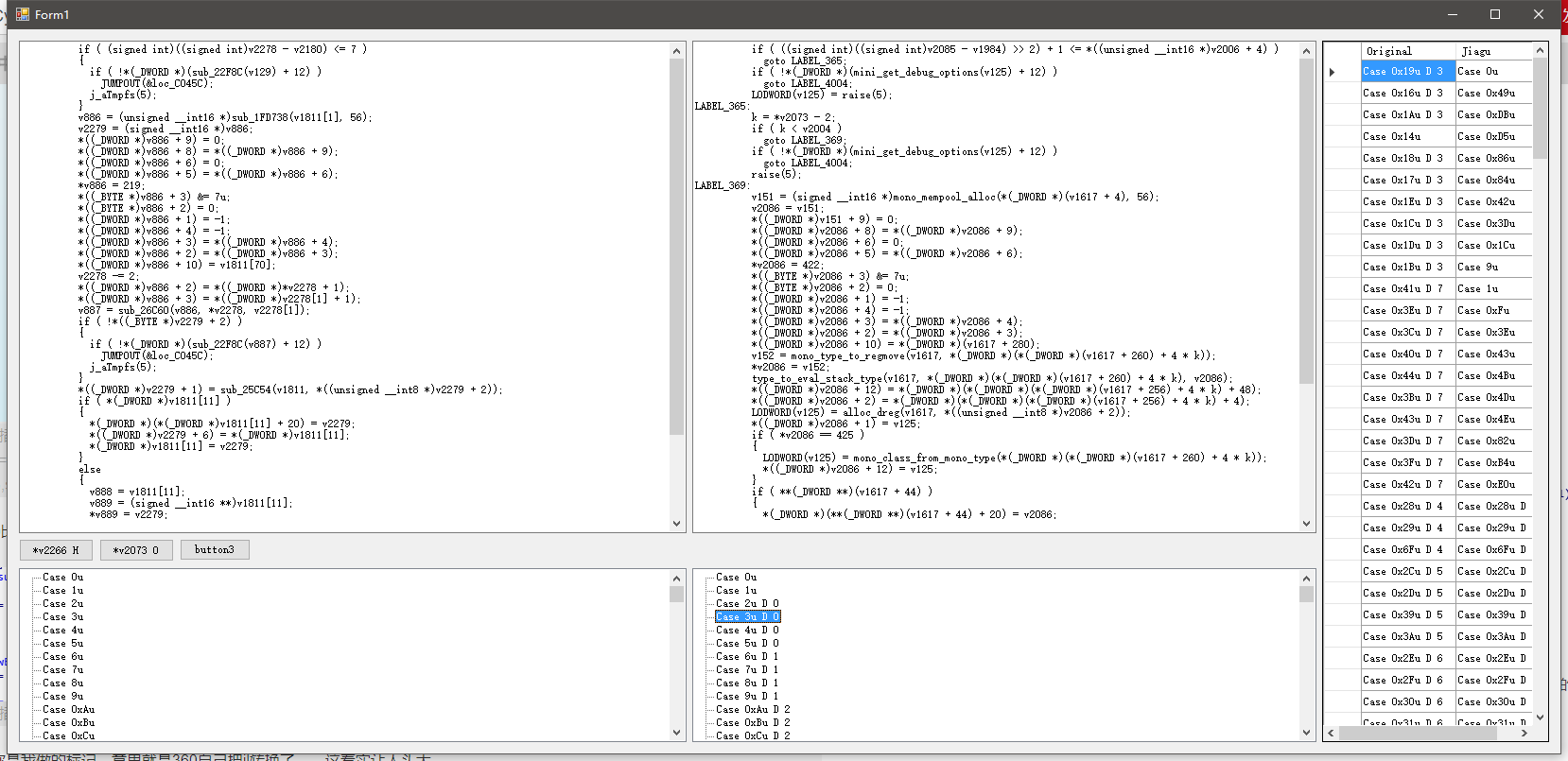Sort grid by the Jiagu column header
1568x761 pixels.
tap(1493, 51)
